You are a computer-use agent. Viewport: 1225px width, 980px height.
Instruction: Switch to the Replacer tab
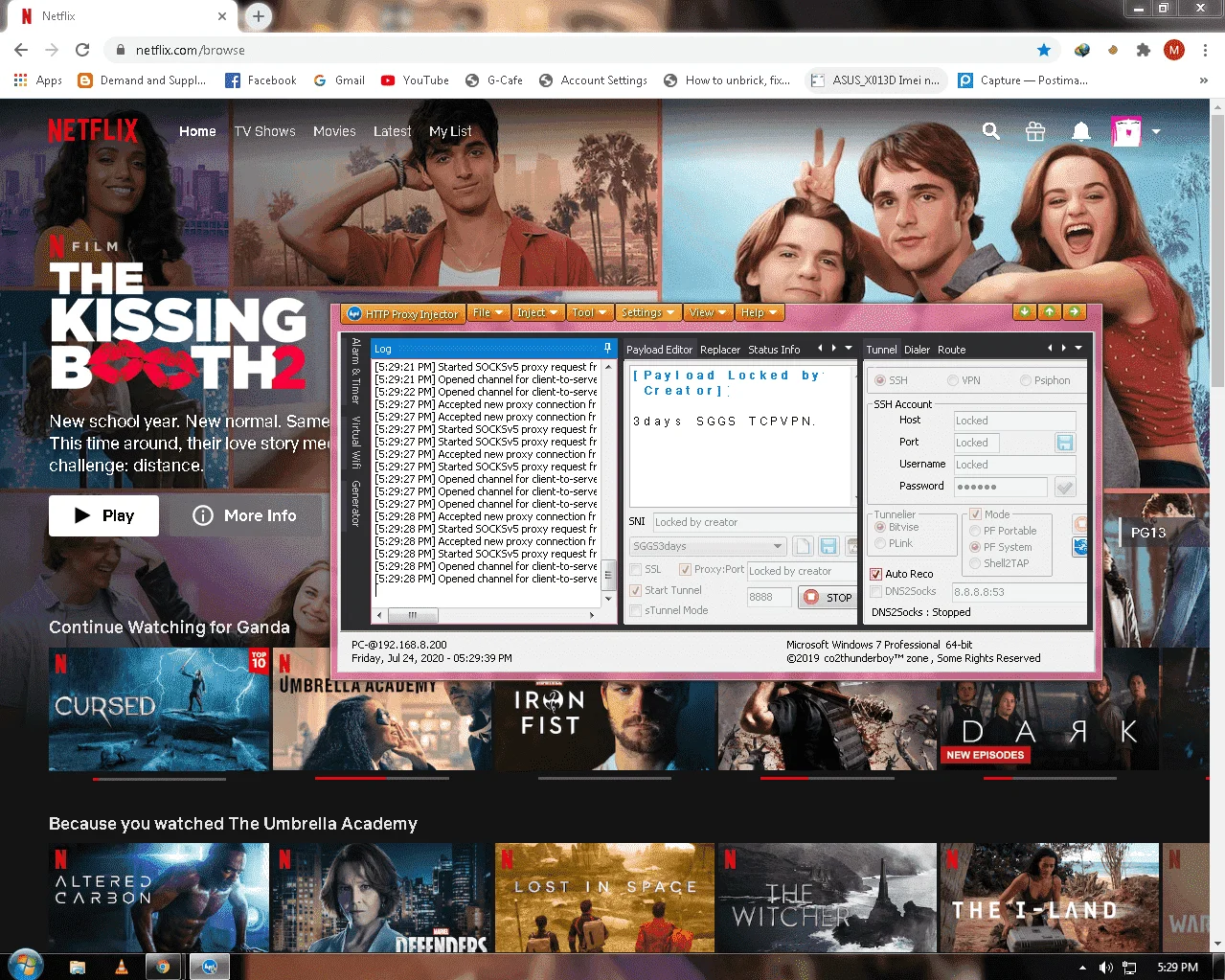coord(720,350)
